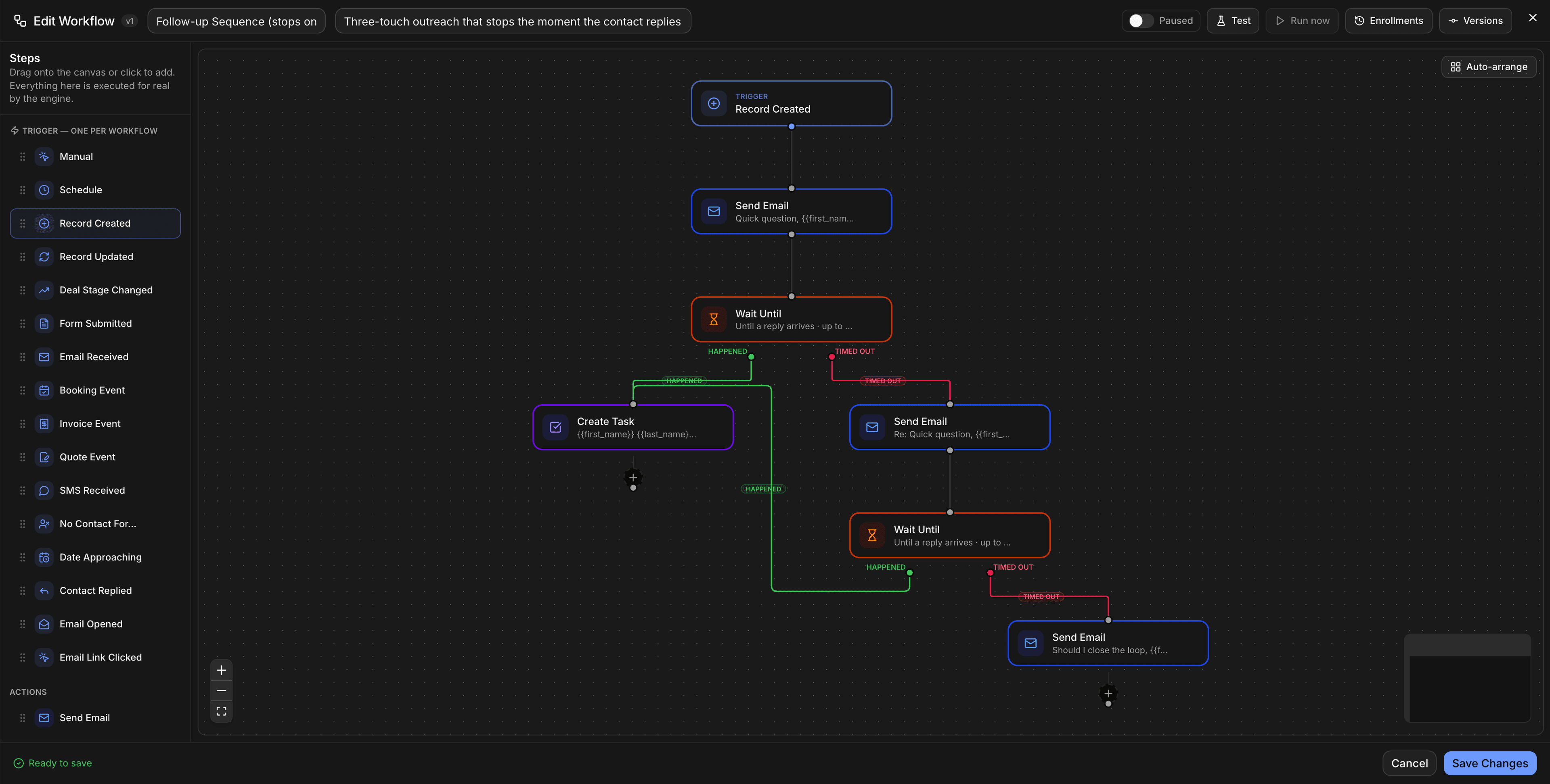
Task: Select the Re: Quick question email node
Action: pyautogui.click(x=949, y=427)
